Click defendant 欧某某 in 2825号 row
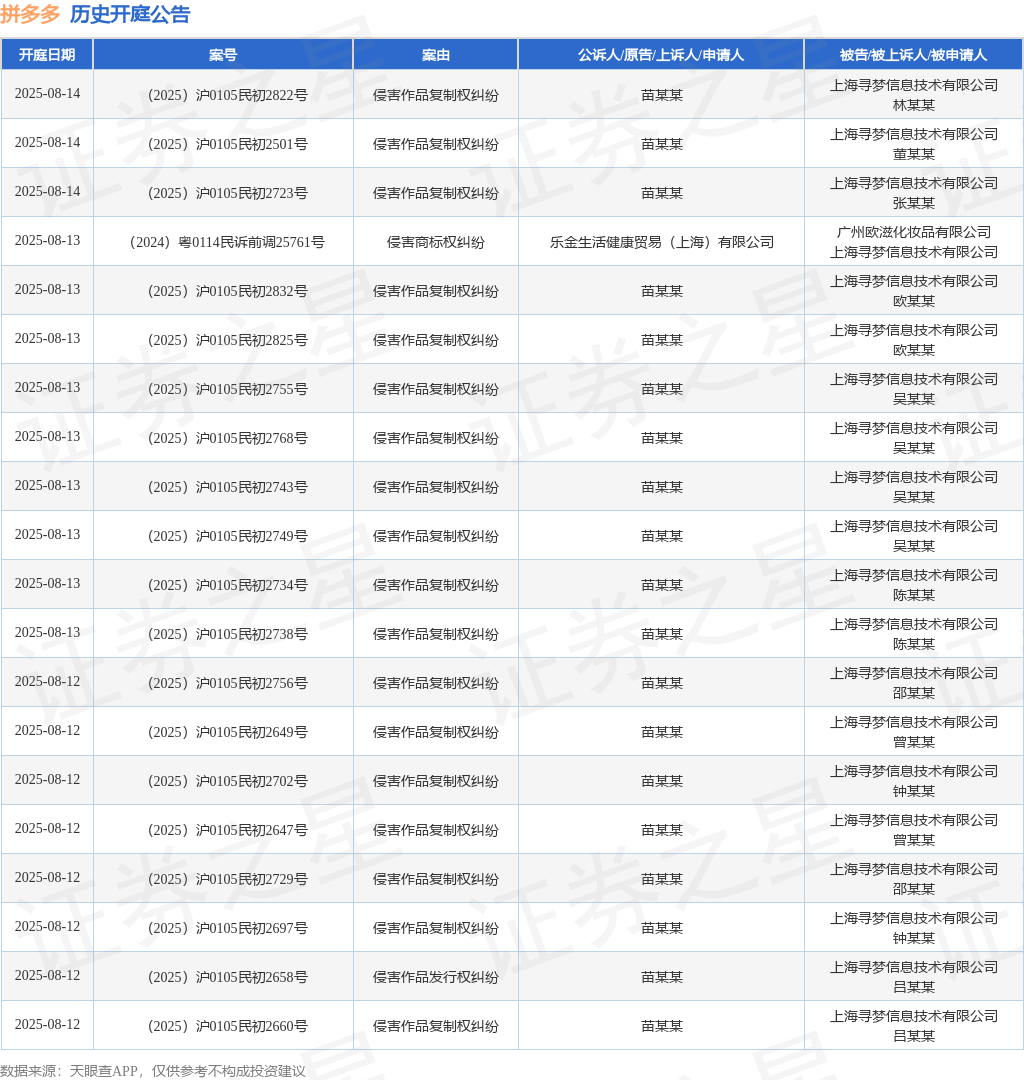The height and width of the screenshot is (1080, 1024). click(x=913, y=349)
